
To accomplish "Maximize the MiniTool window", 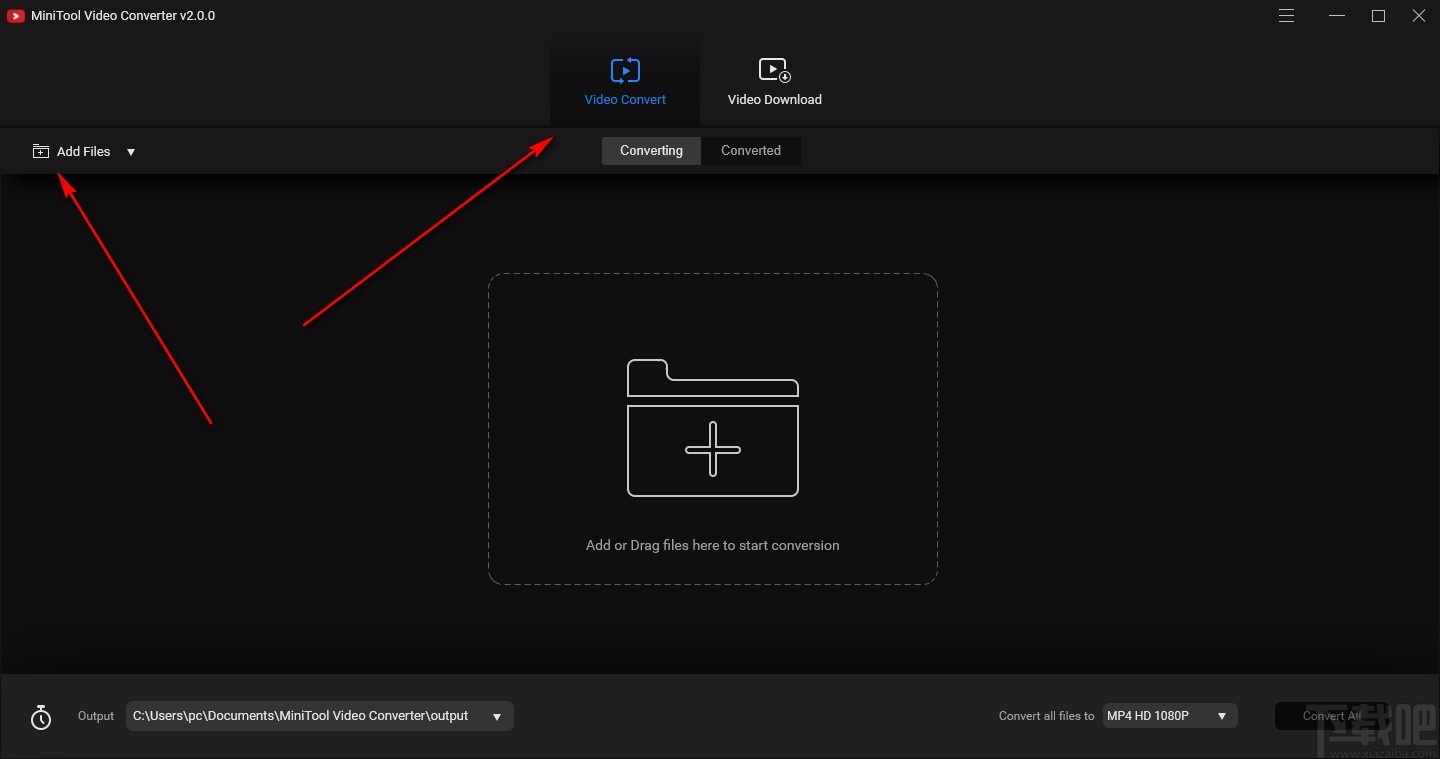I will click(1379, 16).
